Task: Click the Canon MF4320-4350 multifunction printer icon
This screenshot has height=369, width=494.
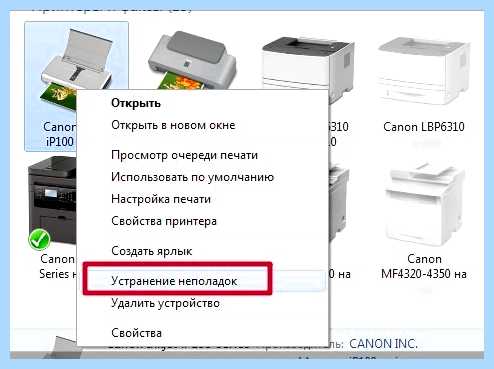Action: (x=424, y=205)
